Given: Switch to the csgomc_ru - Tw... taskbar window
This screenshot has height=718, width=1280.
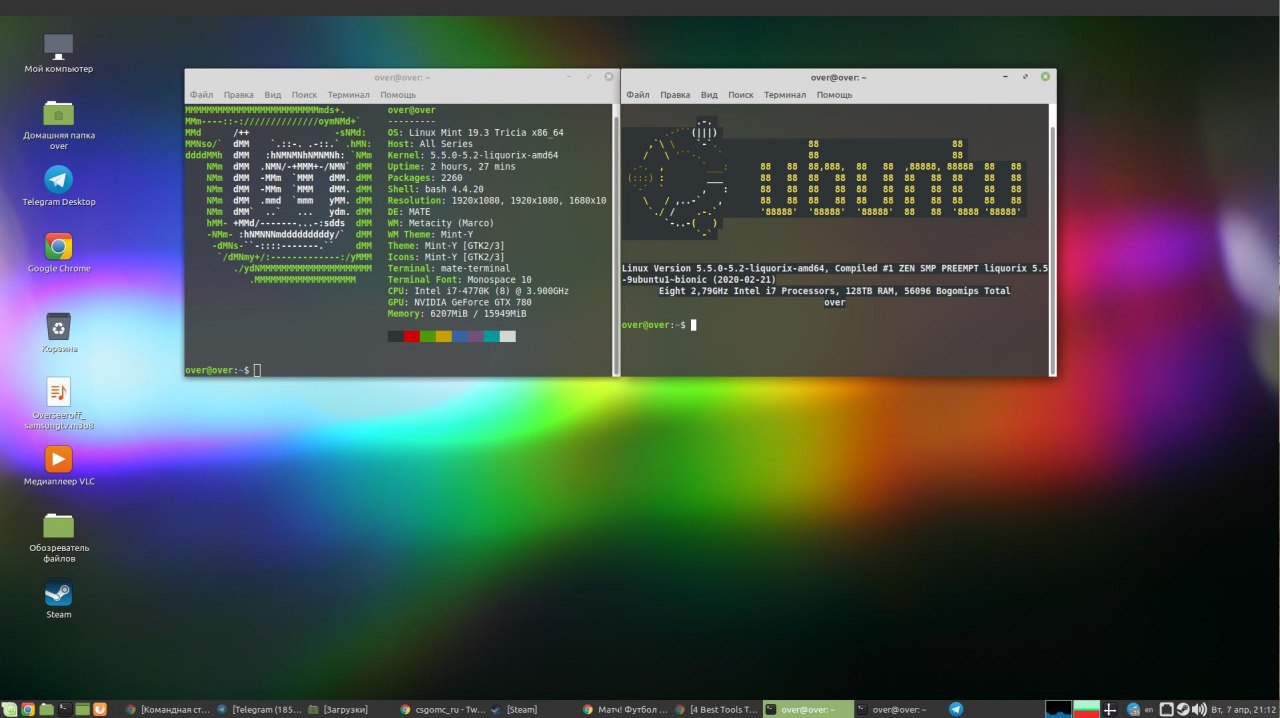Looking at the screenshot, I should (x=442, y=709).
